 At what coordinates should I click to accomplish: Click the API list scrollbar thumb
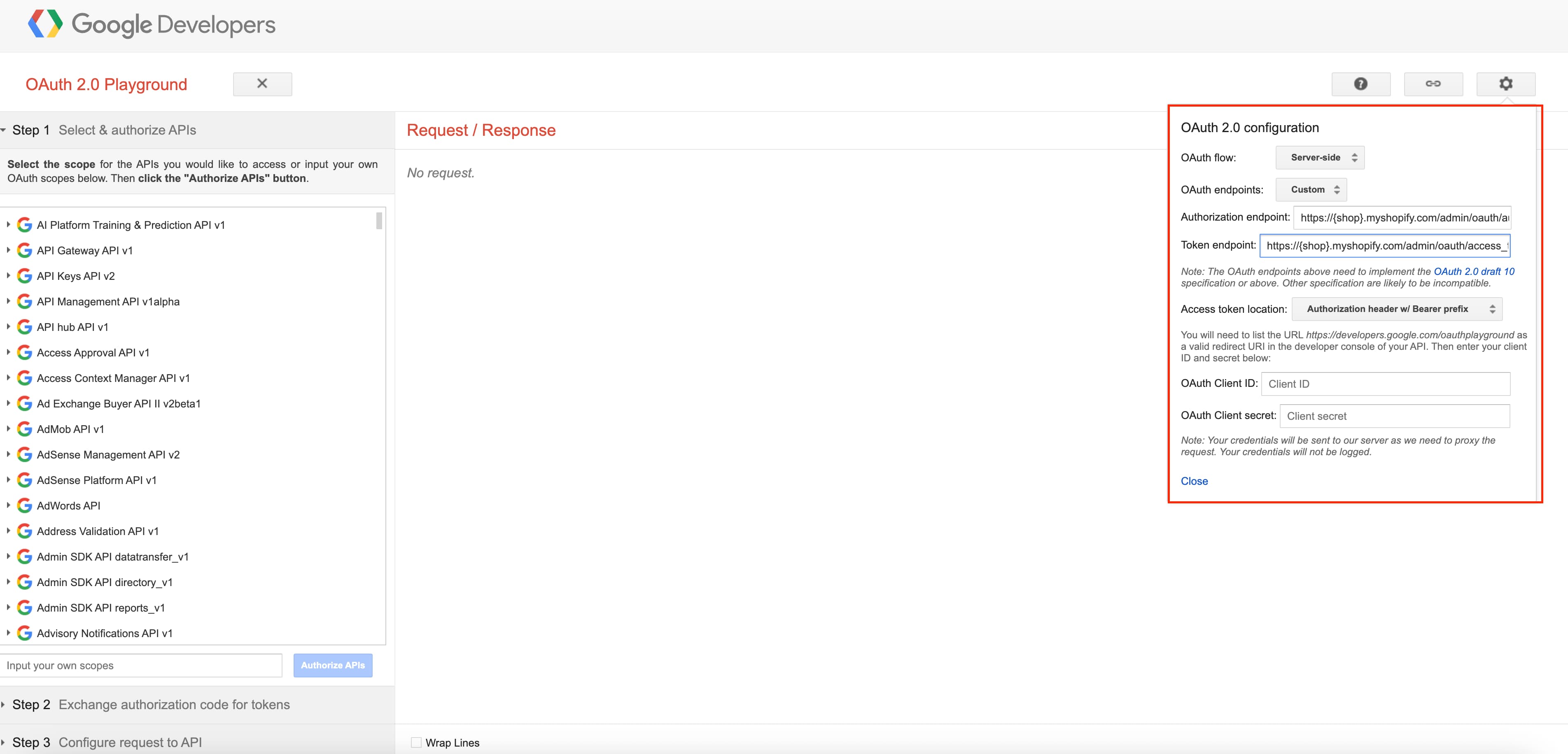click(378, 220)
